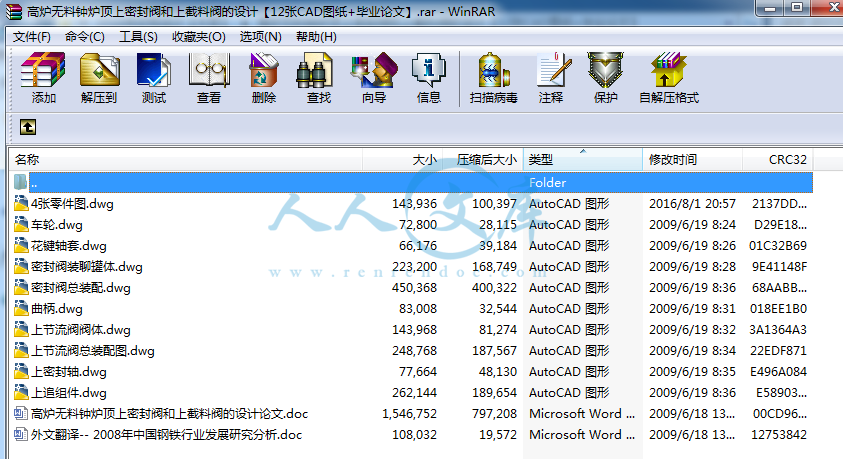
Task: Run the Test (测试) archive tool
Action: [x=154, y=70]
